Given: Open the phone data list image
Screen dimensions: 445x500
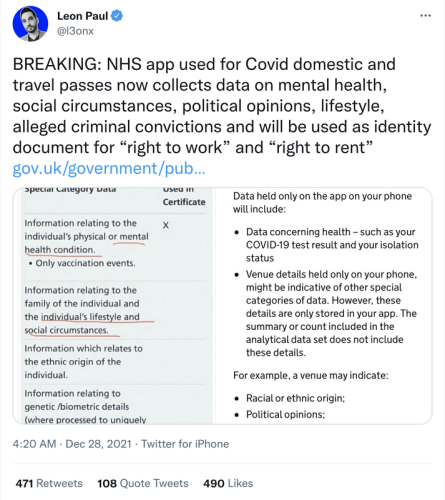Looking at the screenshot, I should [x=324, y=306].
